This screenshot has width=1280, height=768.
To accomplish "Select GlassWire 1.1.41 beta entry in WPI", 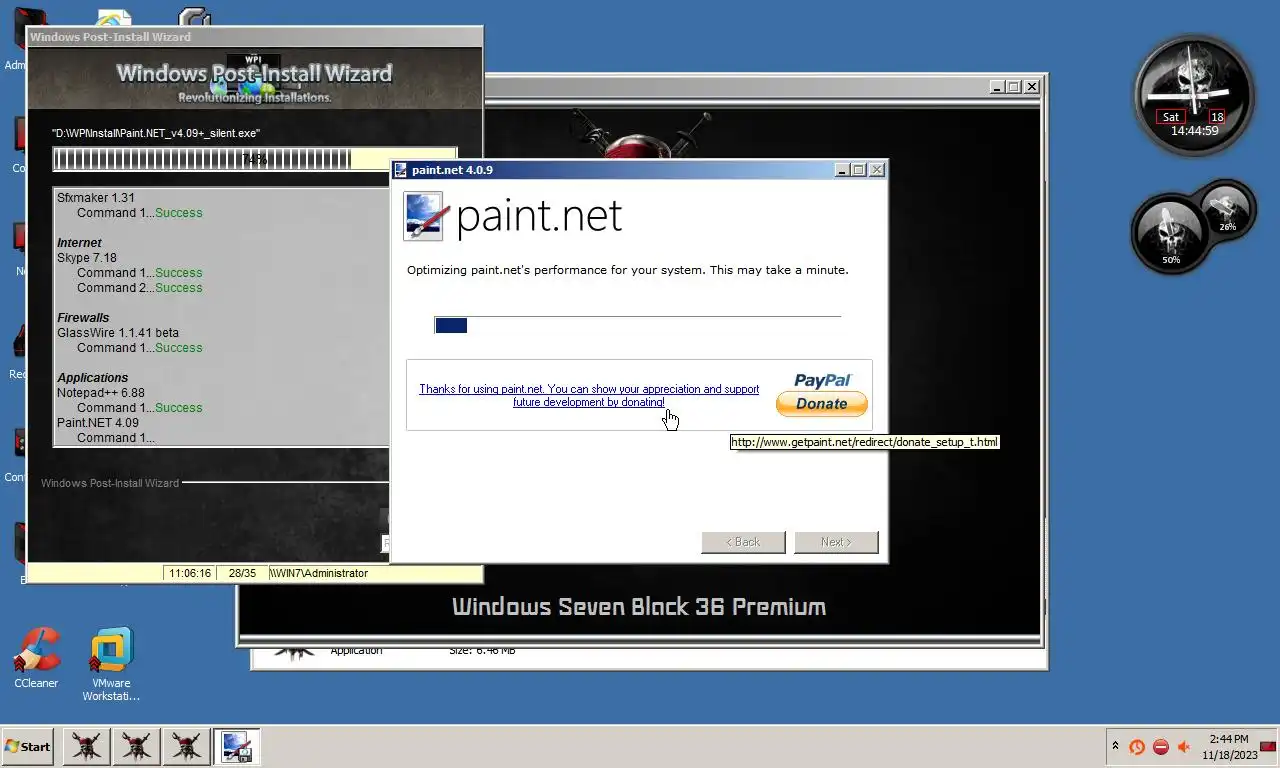I will 118,333.
